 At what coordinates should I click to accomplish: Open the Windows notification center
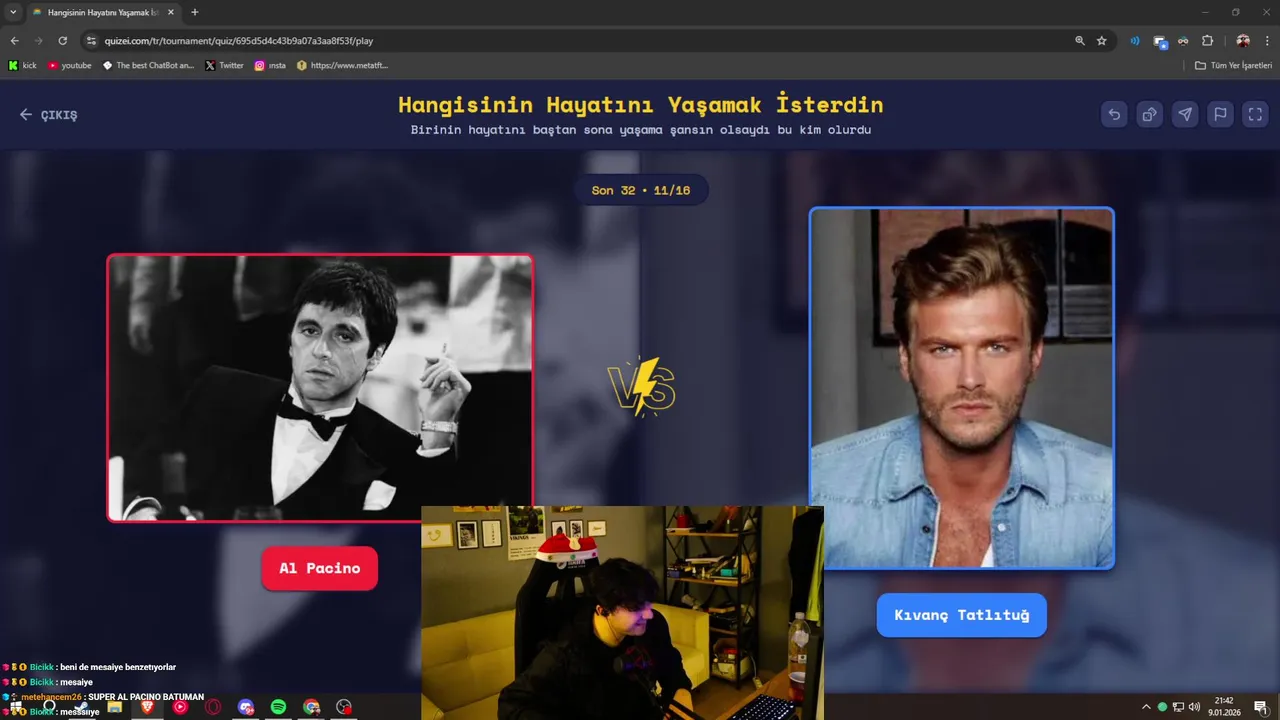(1261, 707)
